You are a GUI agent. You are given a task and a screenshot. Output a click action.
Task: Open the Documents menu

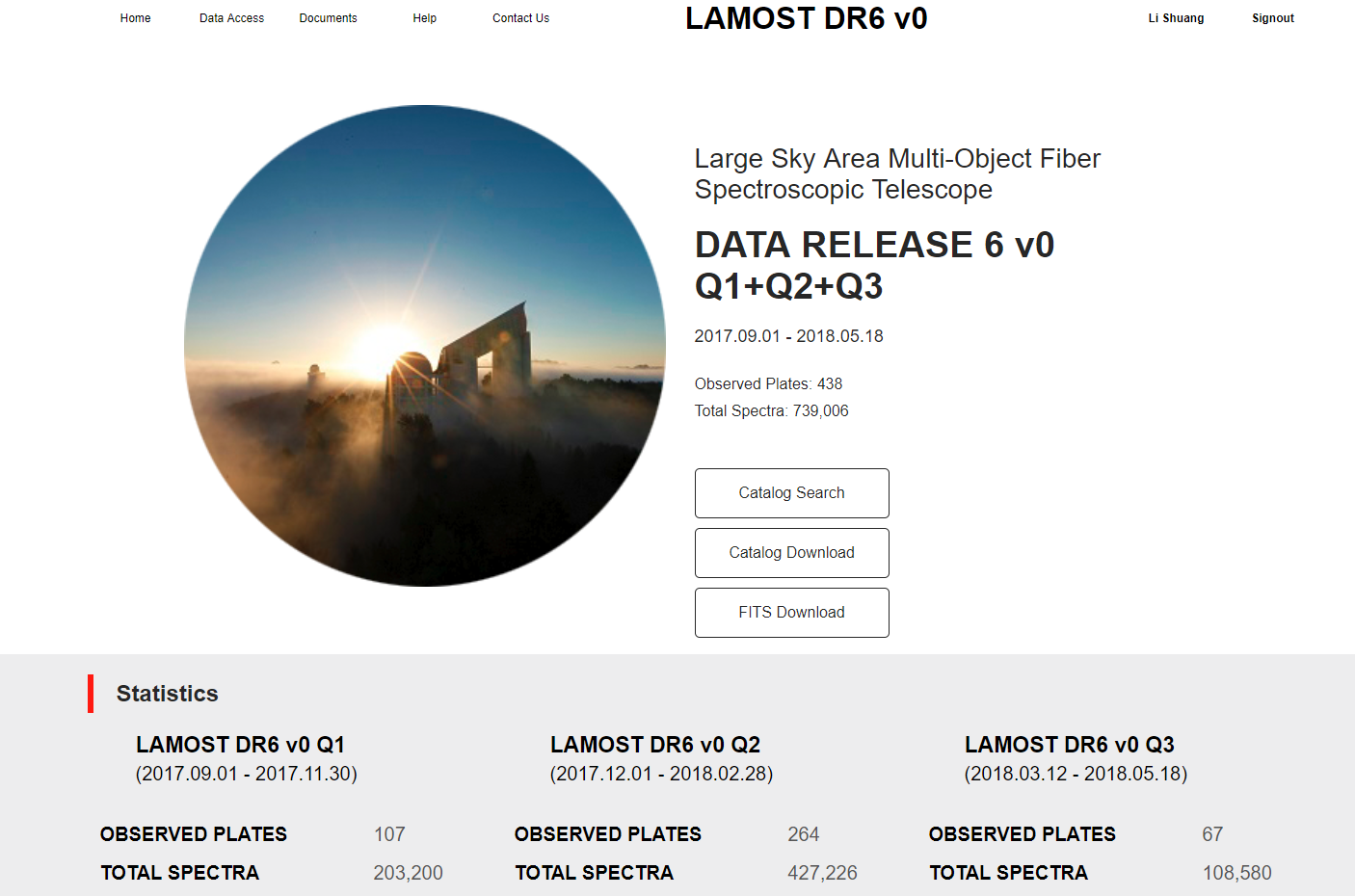(x=328, y=18)
